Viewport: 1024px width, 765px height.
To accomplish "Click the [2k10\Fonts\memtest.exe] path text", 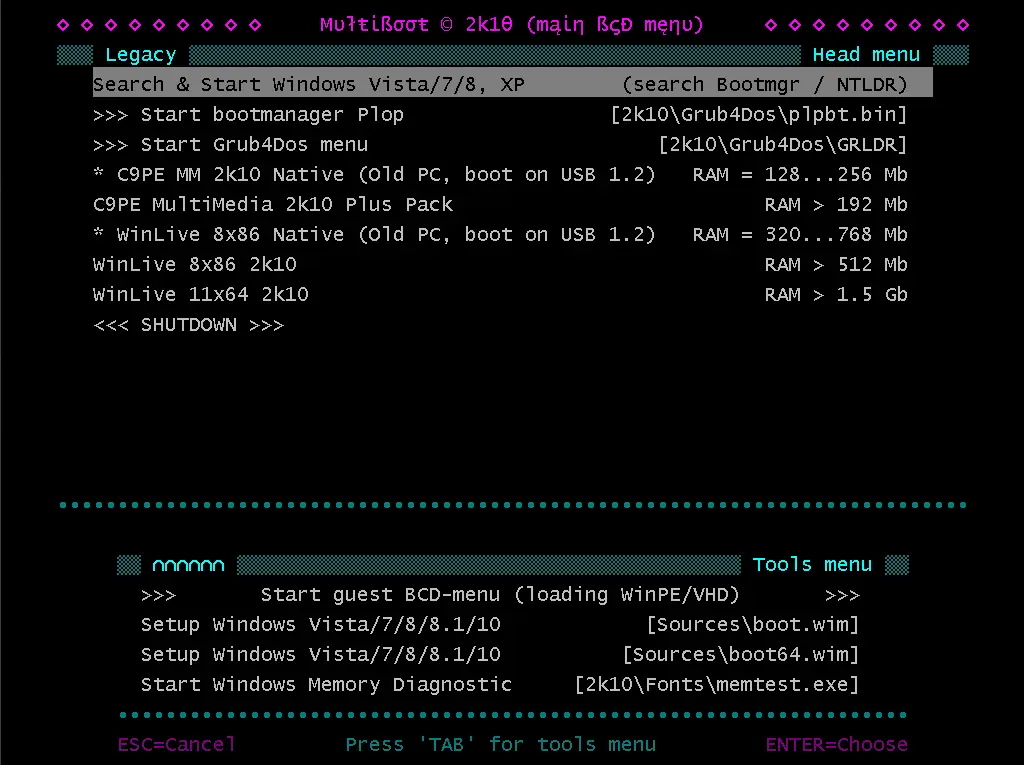I will (x=717, y=685).
